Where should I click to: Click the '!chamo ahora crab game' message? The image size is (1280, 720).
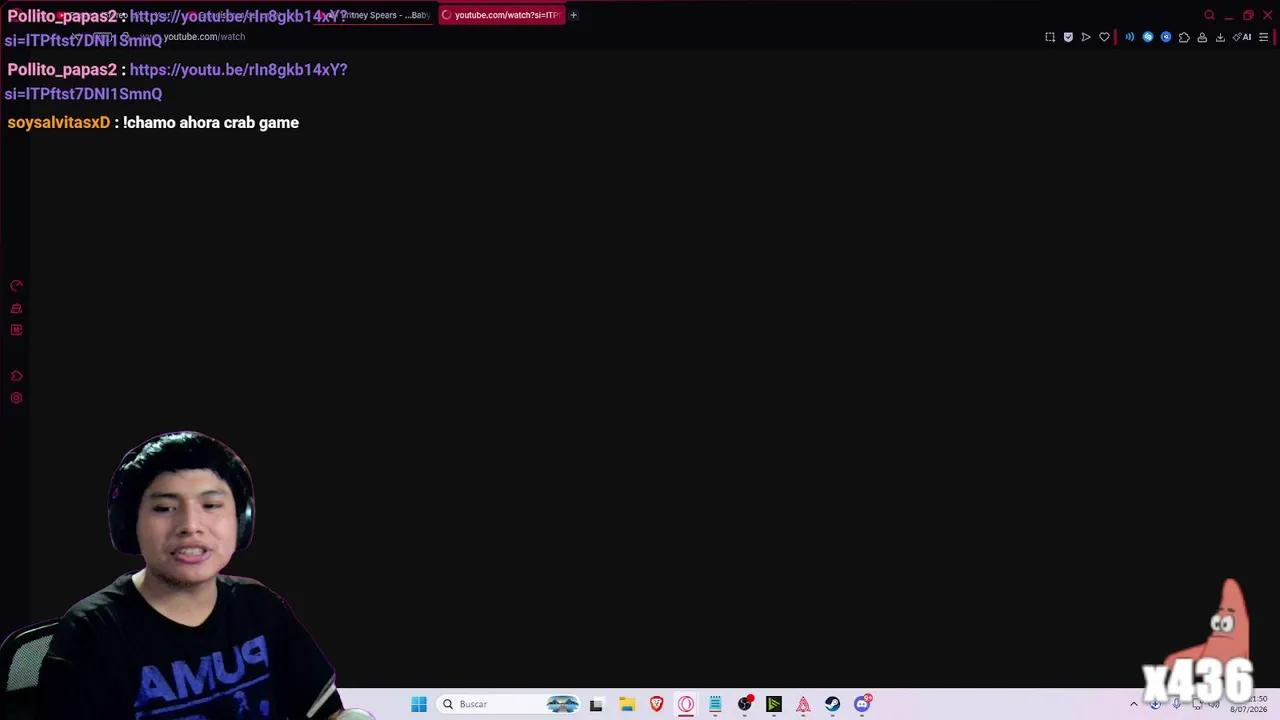point(211,122)
